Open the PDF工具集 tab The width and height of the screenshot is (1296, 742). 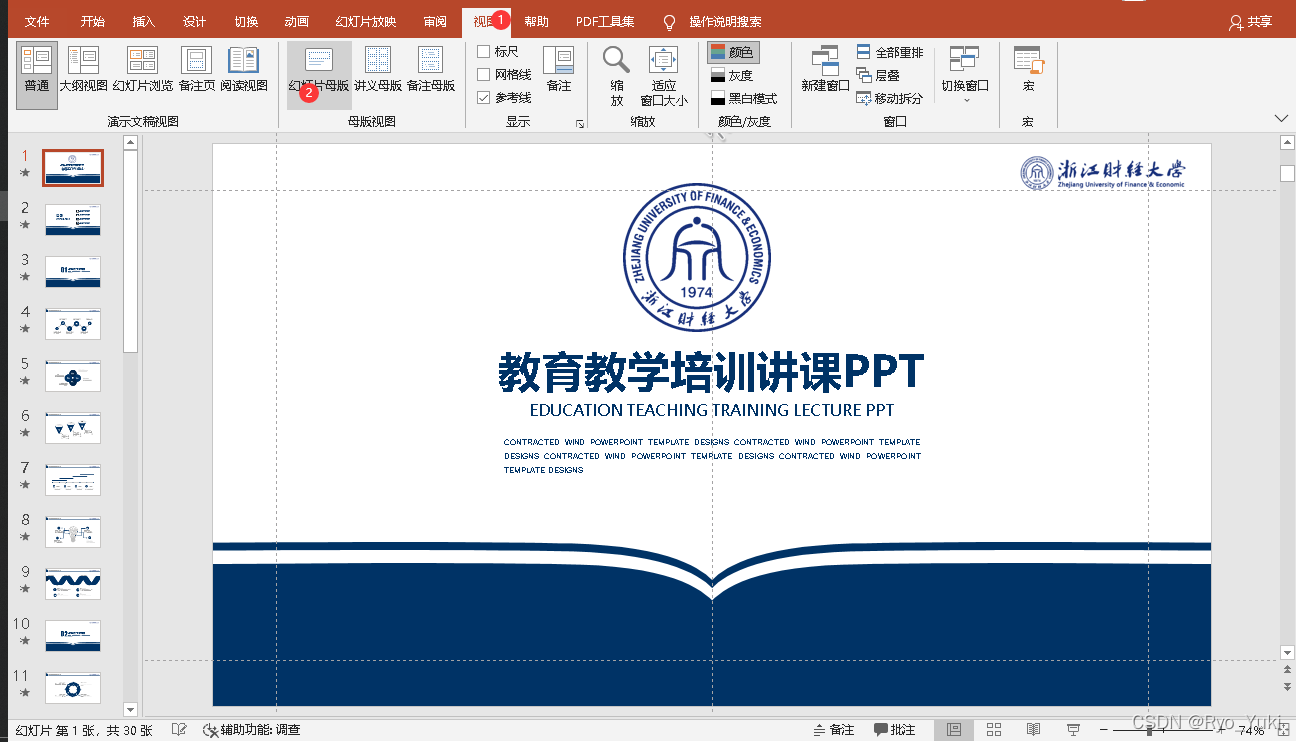coord(605,22)
